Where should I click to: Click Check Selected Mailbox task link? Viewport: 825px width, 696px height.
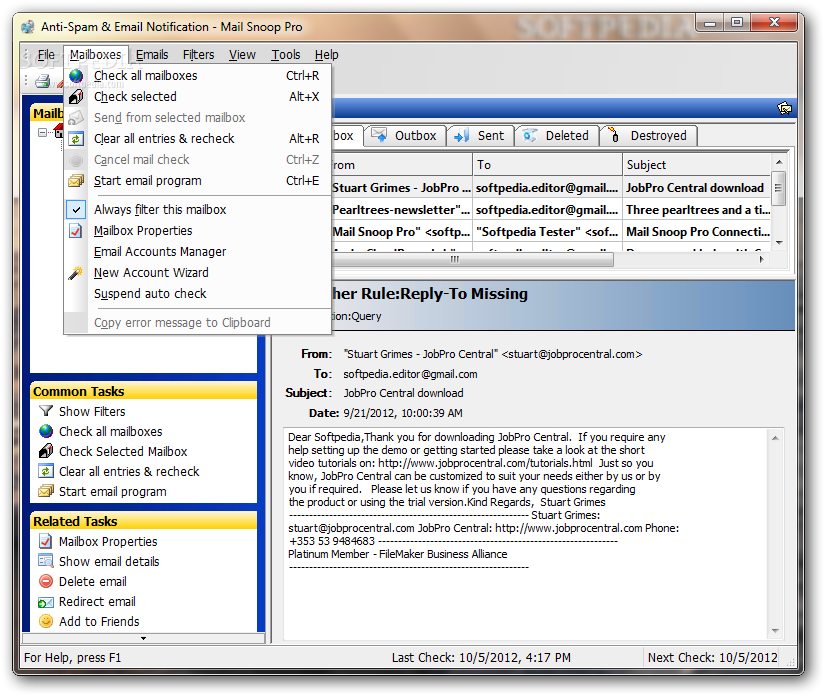coord(123,451)
